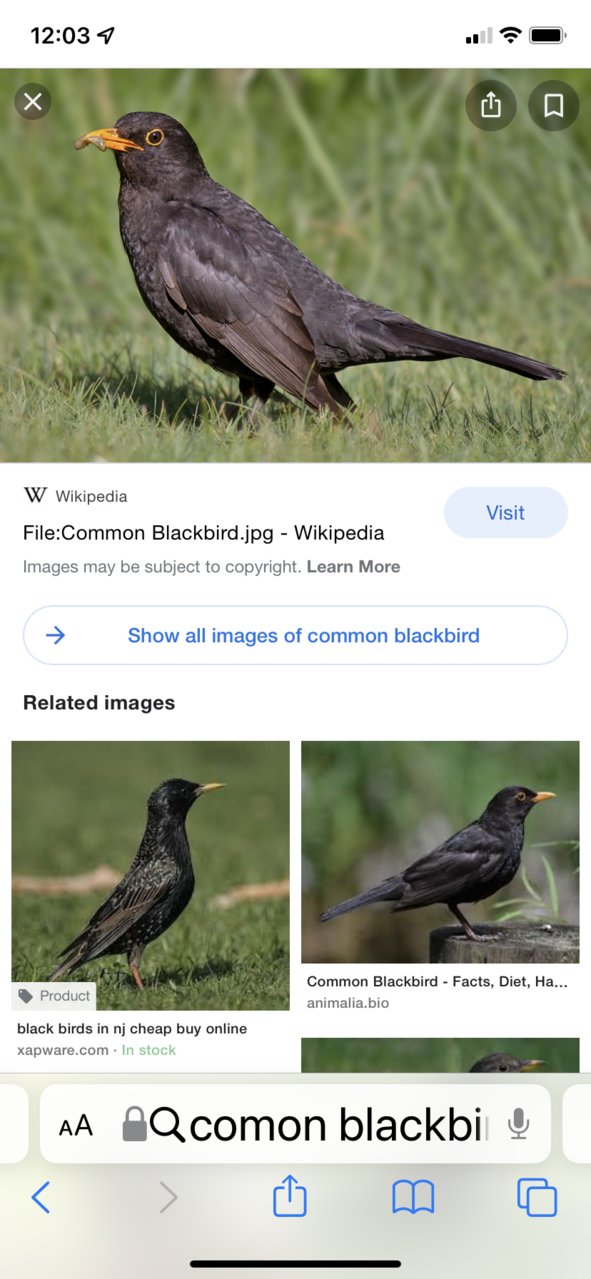Show all images of common blackbird
The height and width of the screenshot is (1279, 591).
(295, 635)
